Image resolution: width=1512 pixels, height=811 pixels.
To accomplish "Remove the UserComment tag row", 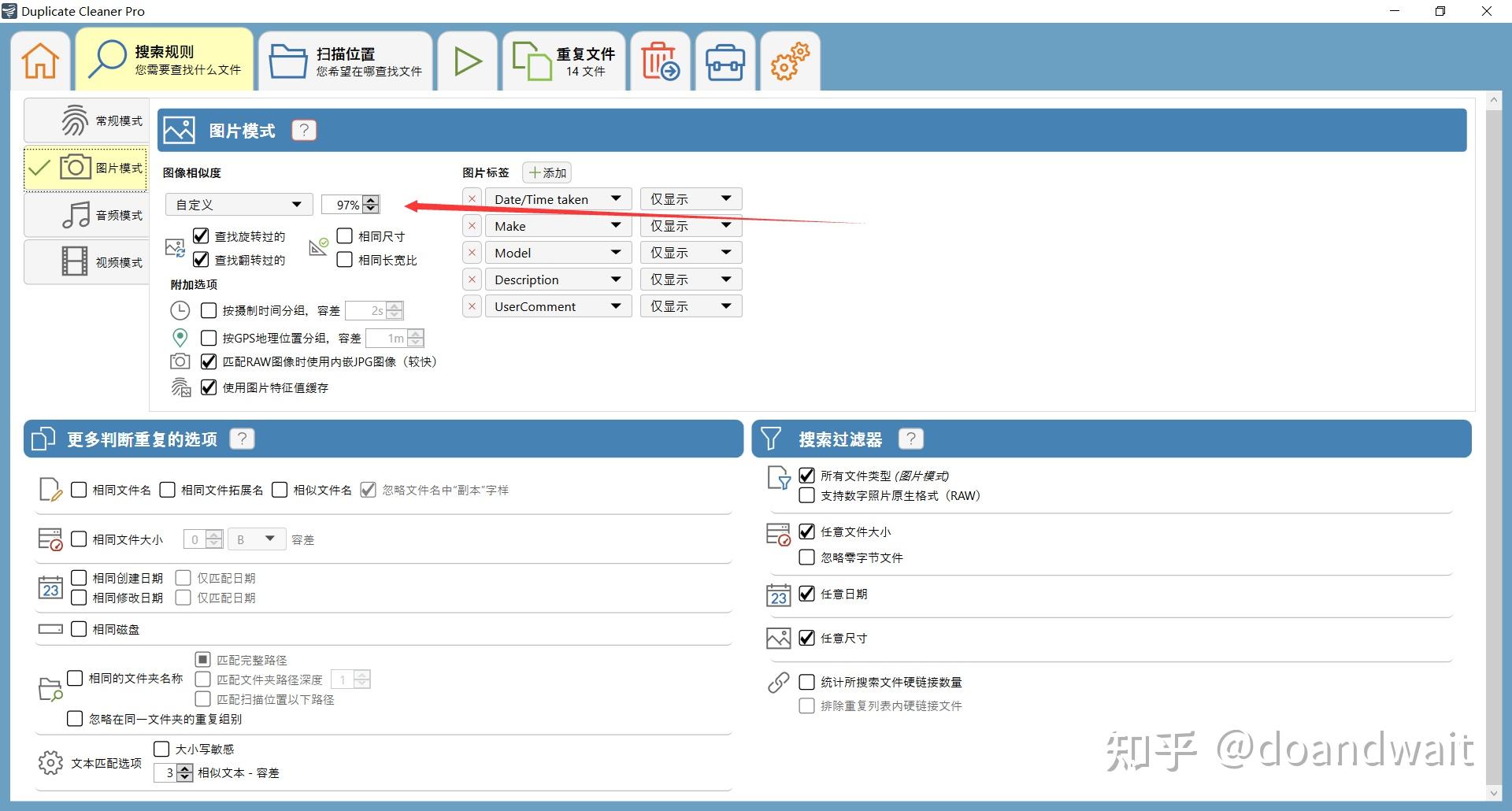I will pos(472,306).
